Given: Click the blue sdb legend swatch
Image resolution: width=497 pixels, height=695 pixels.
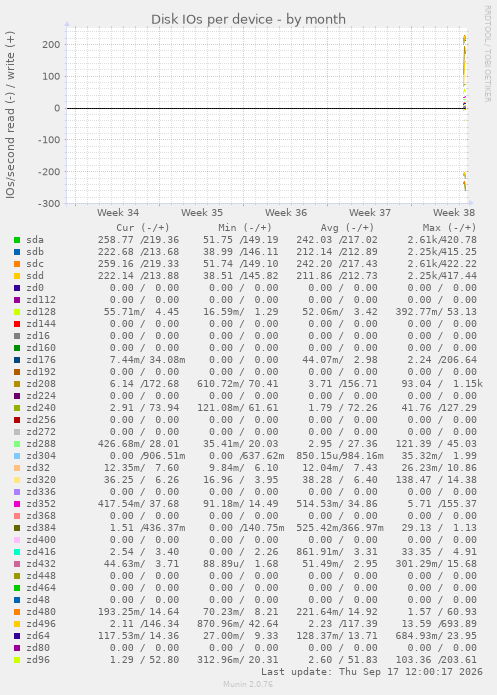Looking at the screenshot, I should click(17, 252).
